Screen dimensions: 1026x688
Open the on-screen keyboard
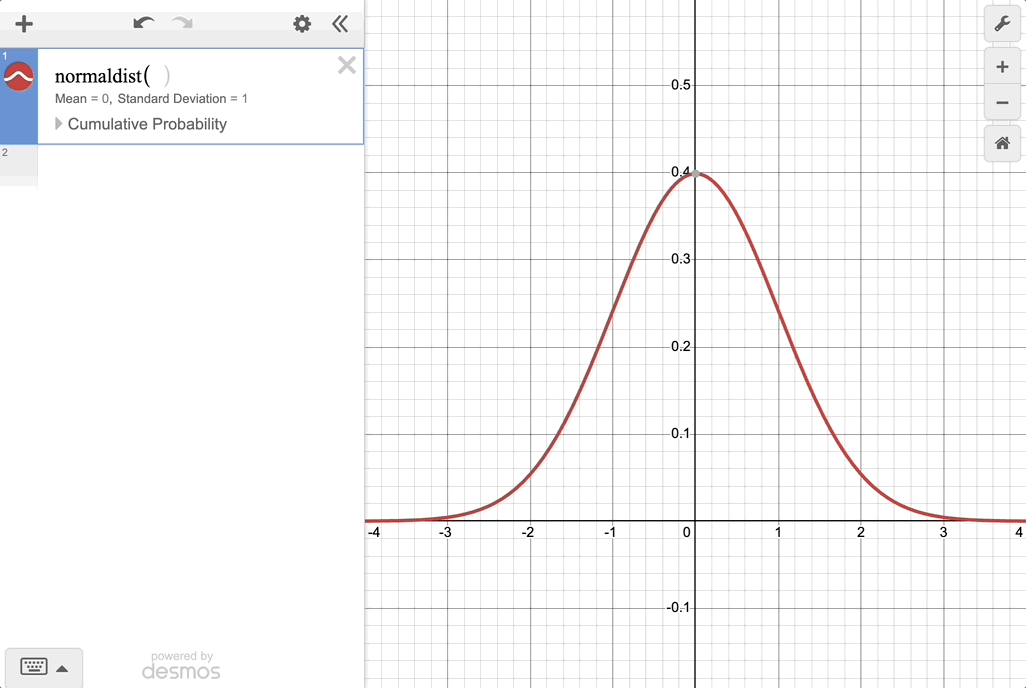click(34, 667)
